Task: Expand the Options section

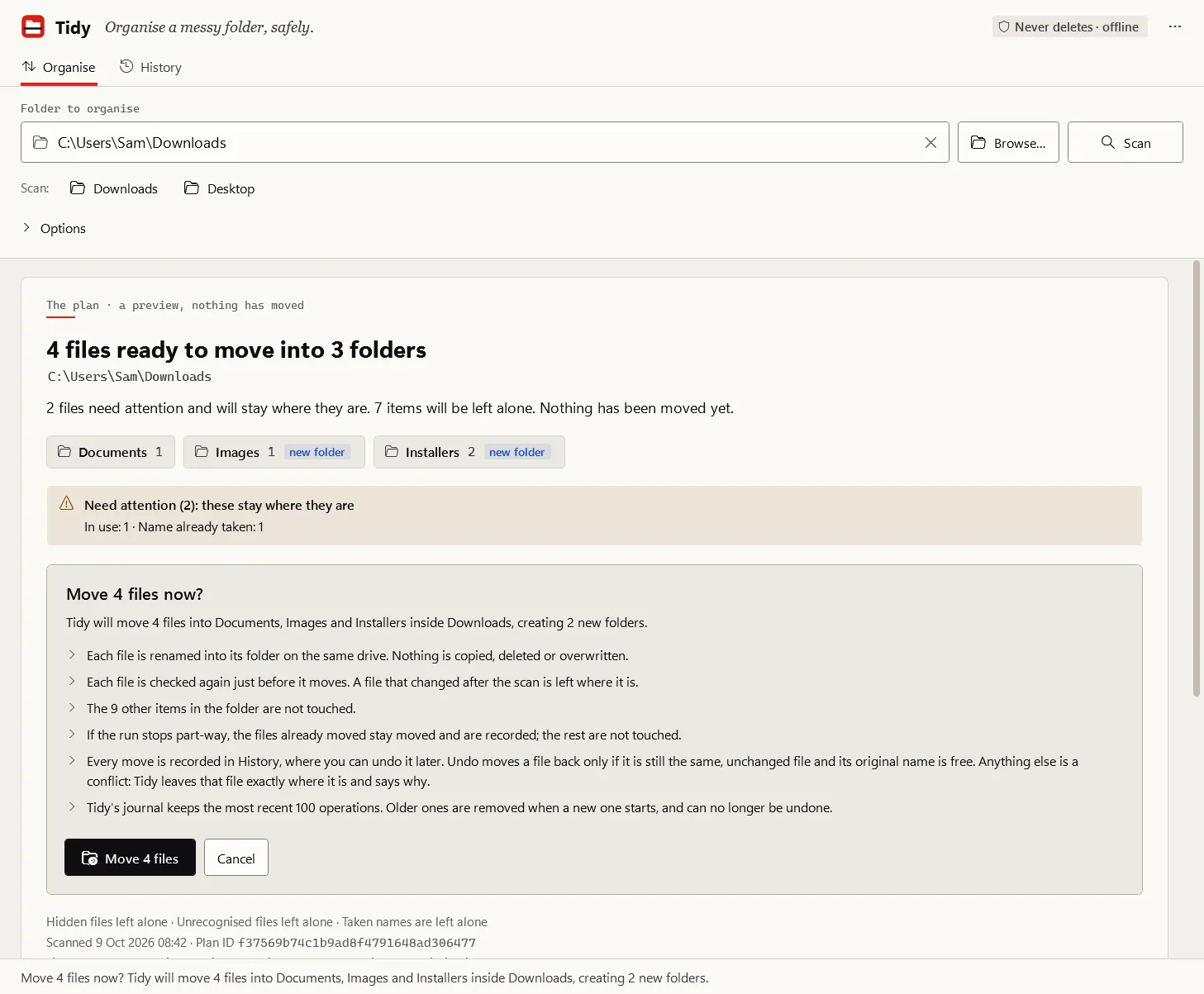Action: pos(54,228)
